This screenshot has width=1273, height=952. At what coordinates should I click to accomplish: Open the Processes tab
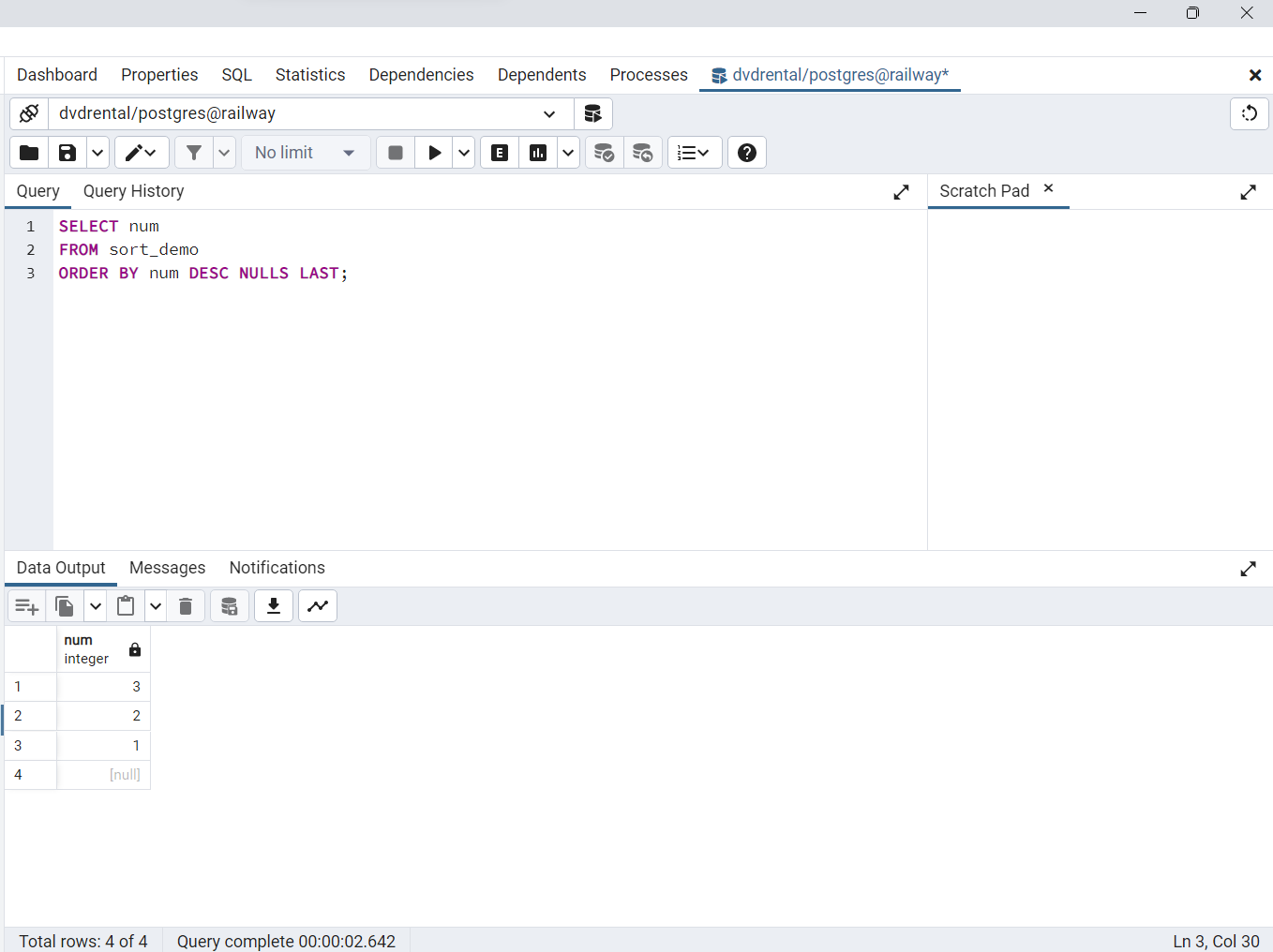coord(649,75)
